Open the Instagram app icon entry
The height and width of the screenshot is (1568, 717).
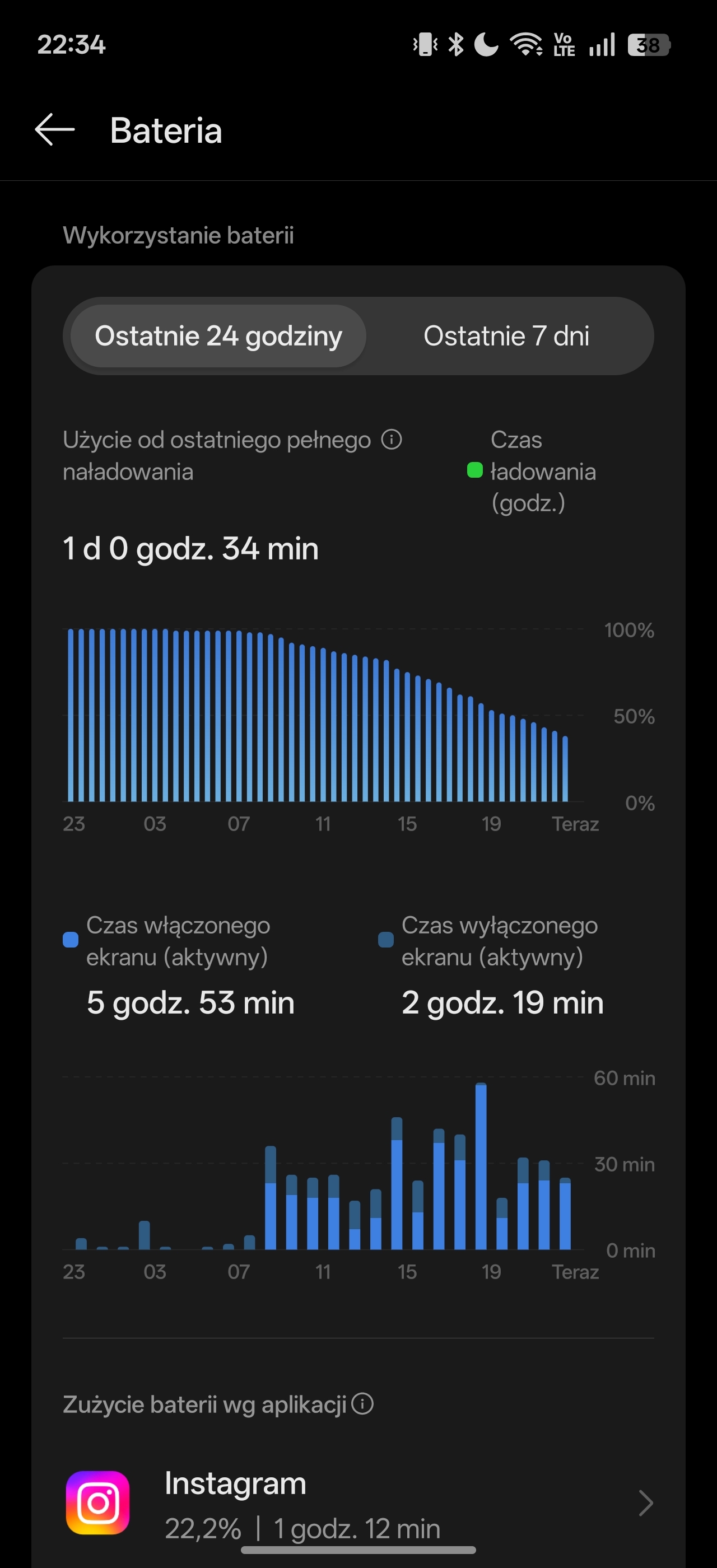97,1503
